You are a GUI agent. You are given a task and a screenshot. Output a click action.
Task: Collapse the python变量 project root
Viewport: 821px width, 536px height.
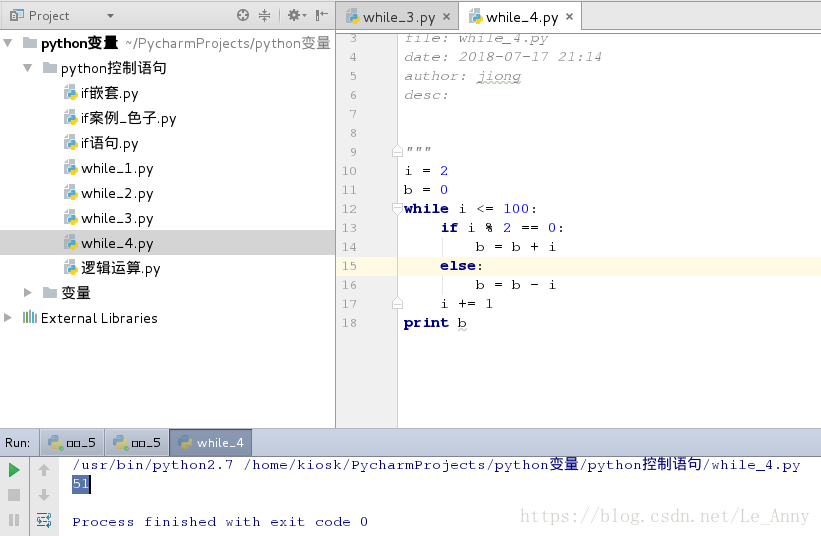(8, 43)
